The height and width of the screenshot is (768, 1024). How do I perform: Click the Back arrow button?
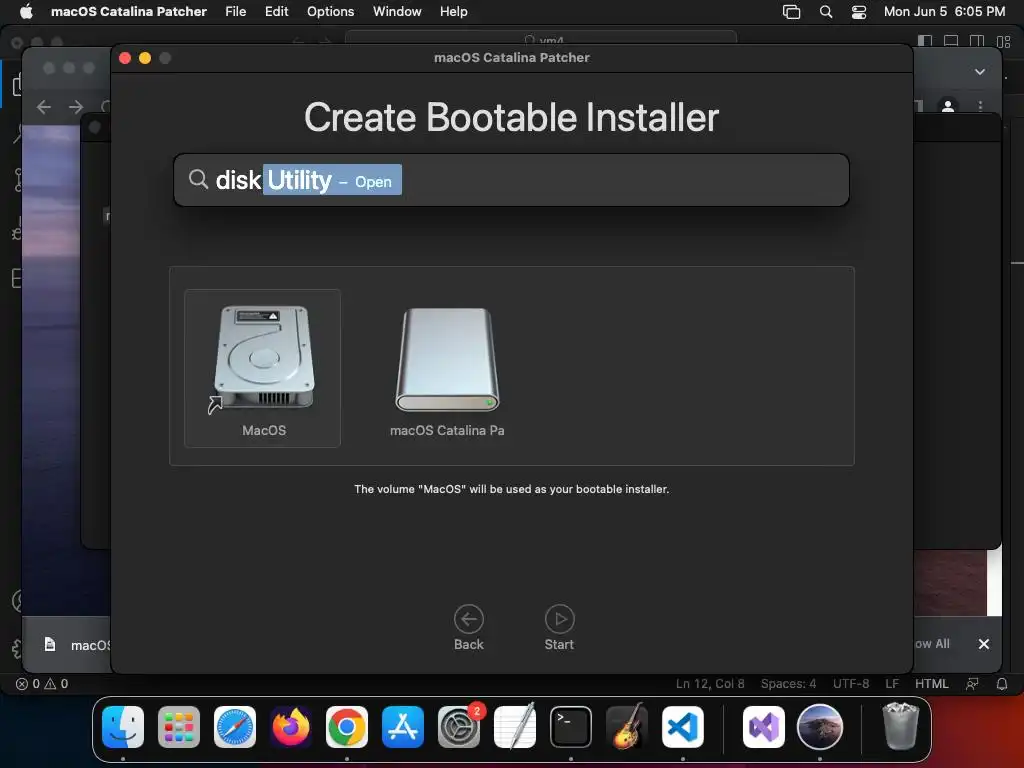[x=468, y=628]
